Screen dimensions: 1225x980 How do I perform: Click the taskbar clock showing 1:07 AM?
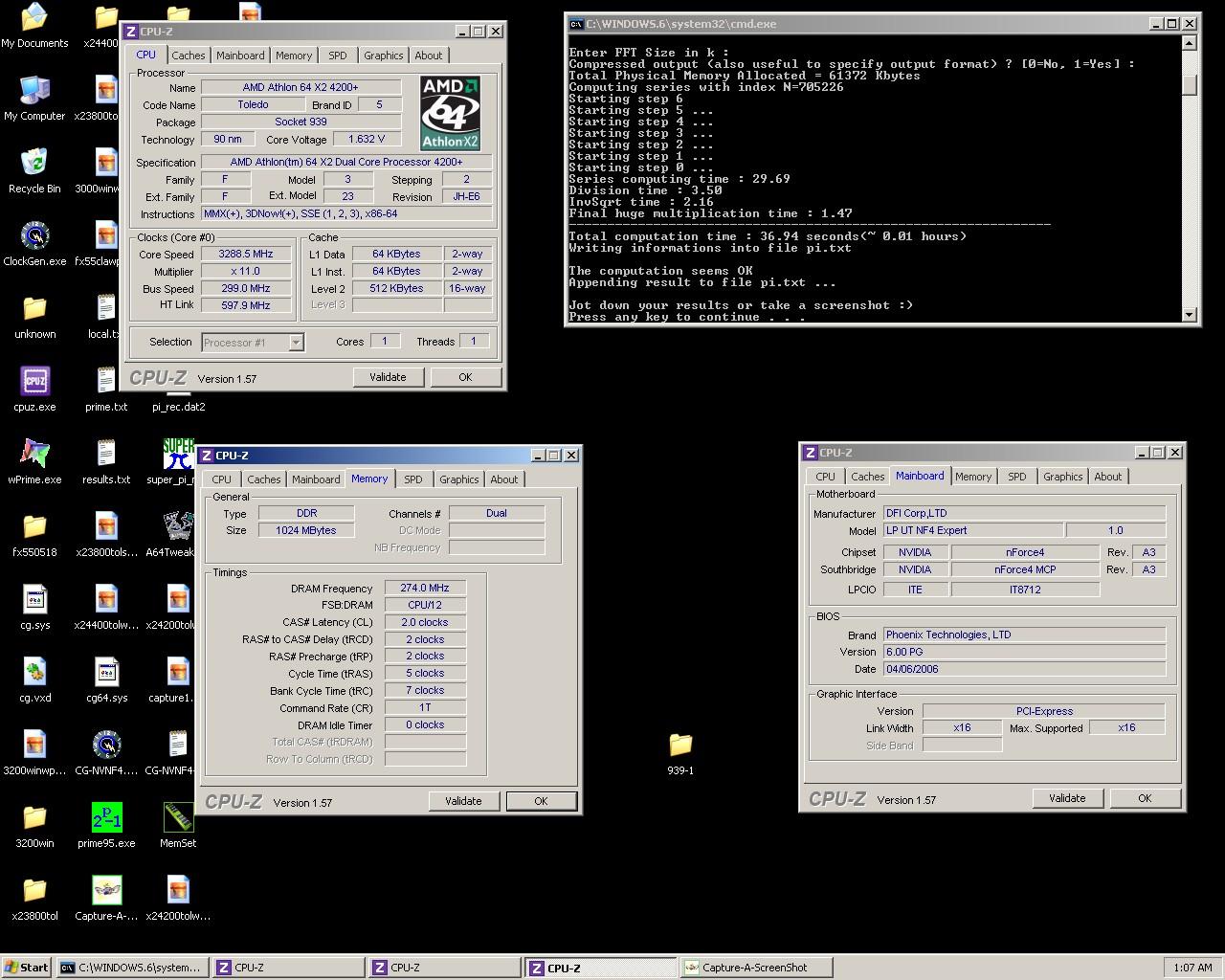point(1192,968)
